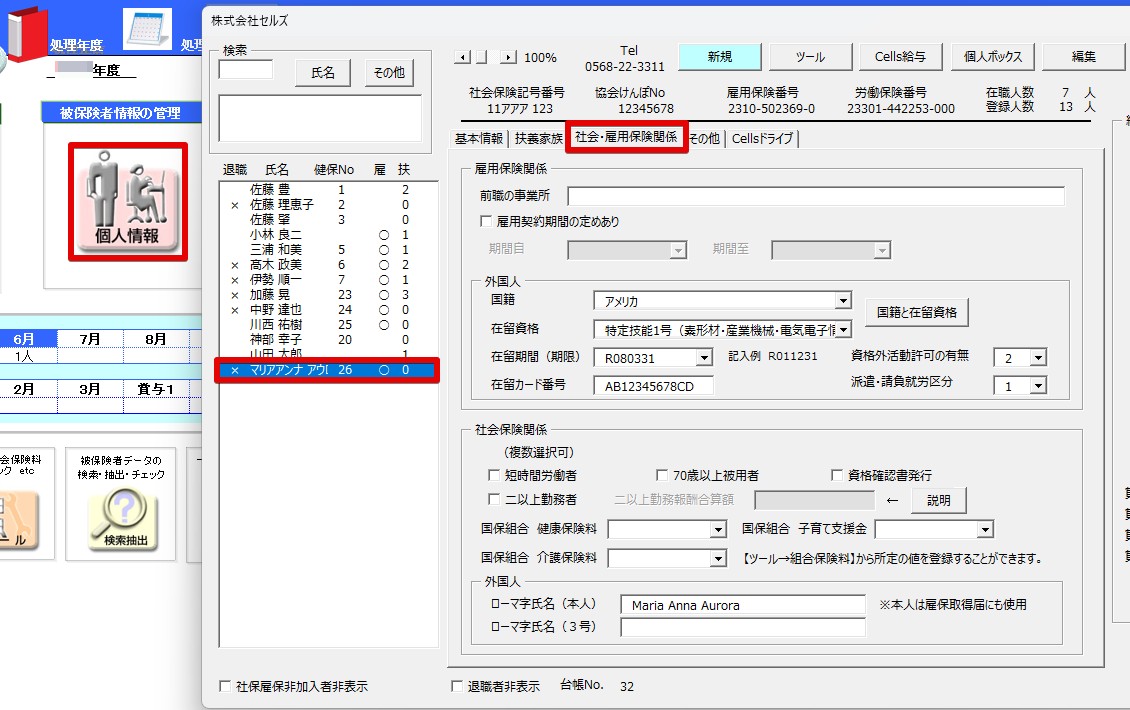Open 派遣・請負就労区分 dropdown
This screenshot has width=1130, height=710.
[1037, 386]
